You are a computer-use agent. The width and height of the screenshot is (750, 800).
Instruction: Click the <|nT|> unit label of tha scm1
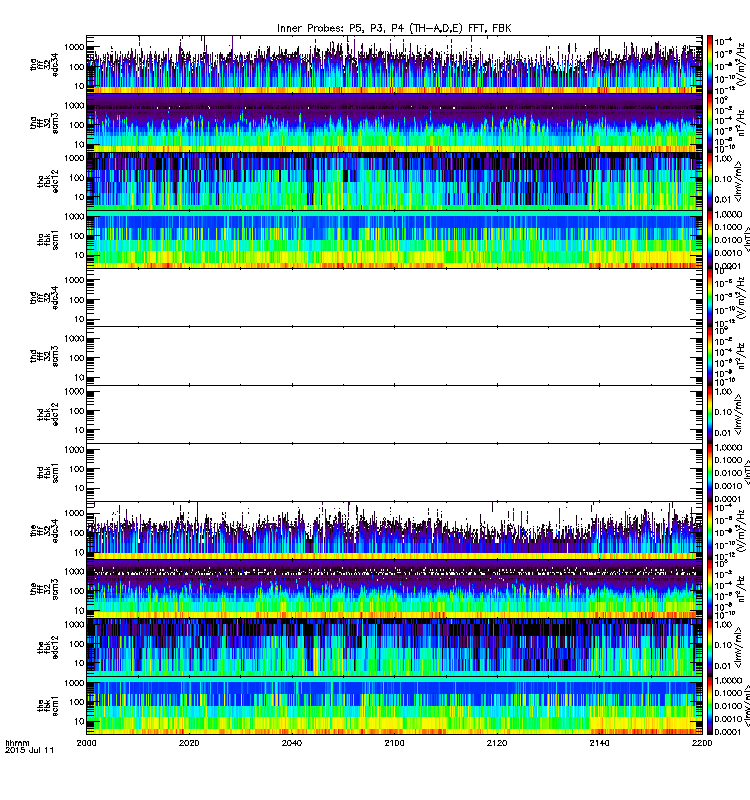(746, 240)
